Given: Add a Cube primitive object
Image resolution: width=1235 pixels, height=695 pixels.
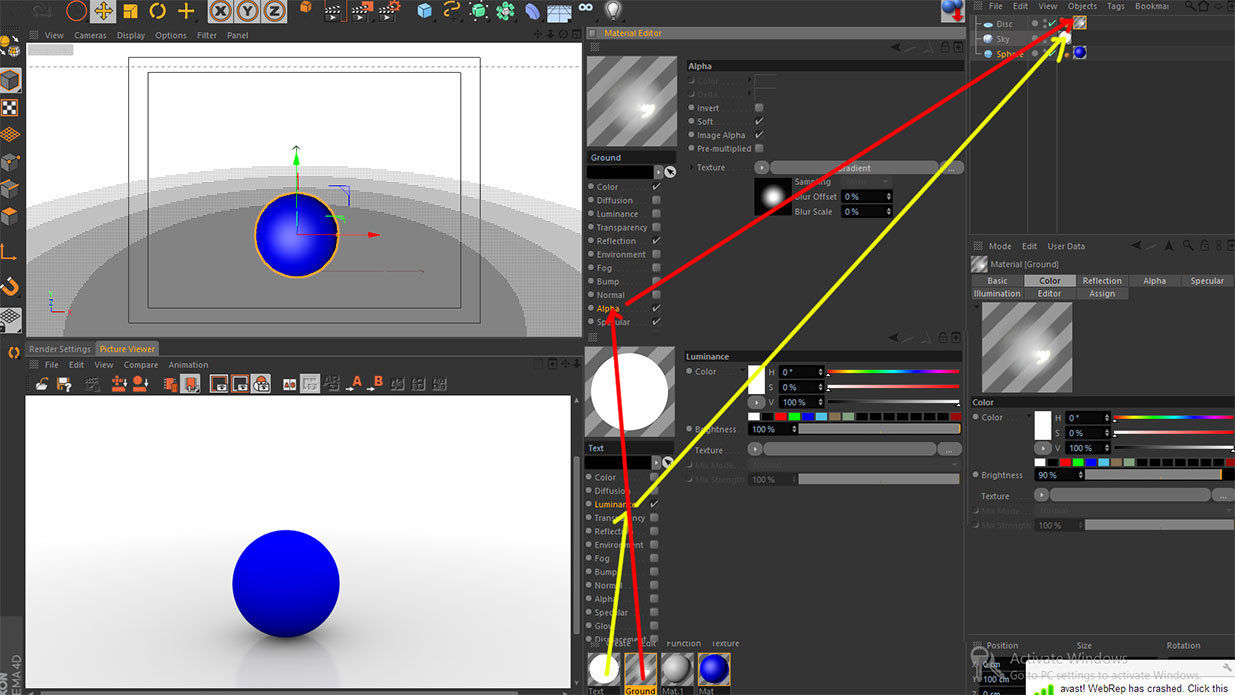Looking at the screenshot, I should point(425,11).
